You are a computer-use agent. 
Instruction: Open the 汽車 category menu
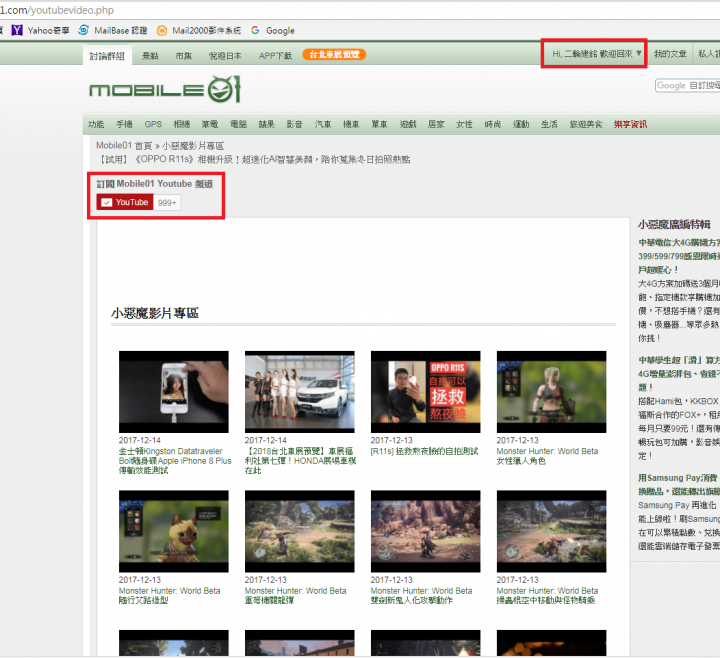(x=323, y=124)
